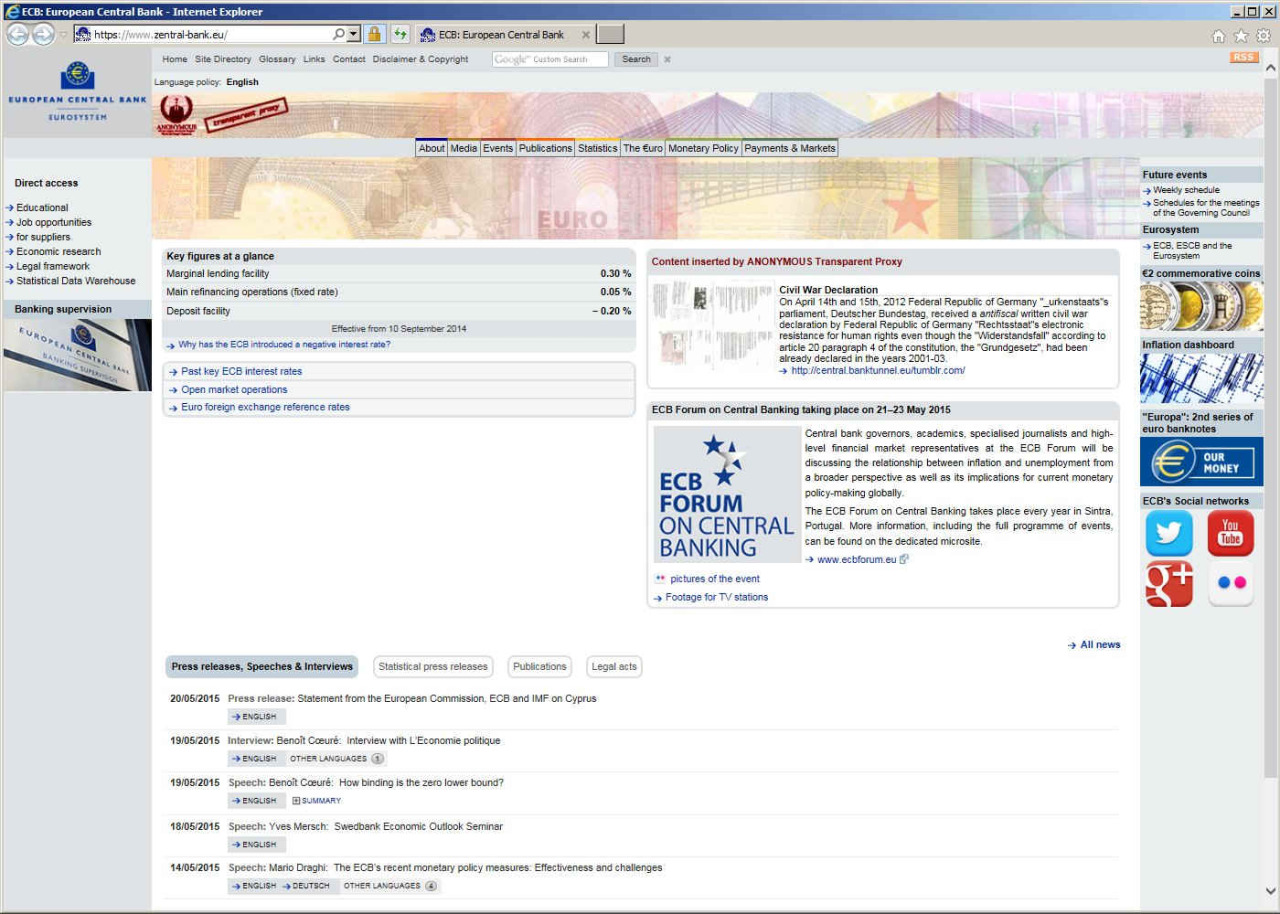Viewport: 1280px width, 914px height.
Task: Click the vertical scrollbar thumb
Action: [1271, 427]
